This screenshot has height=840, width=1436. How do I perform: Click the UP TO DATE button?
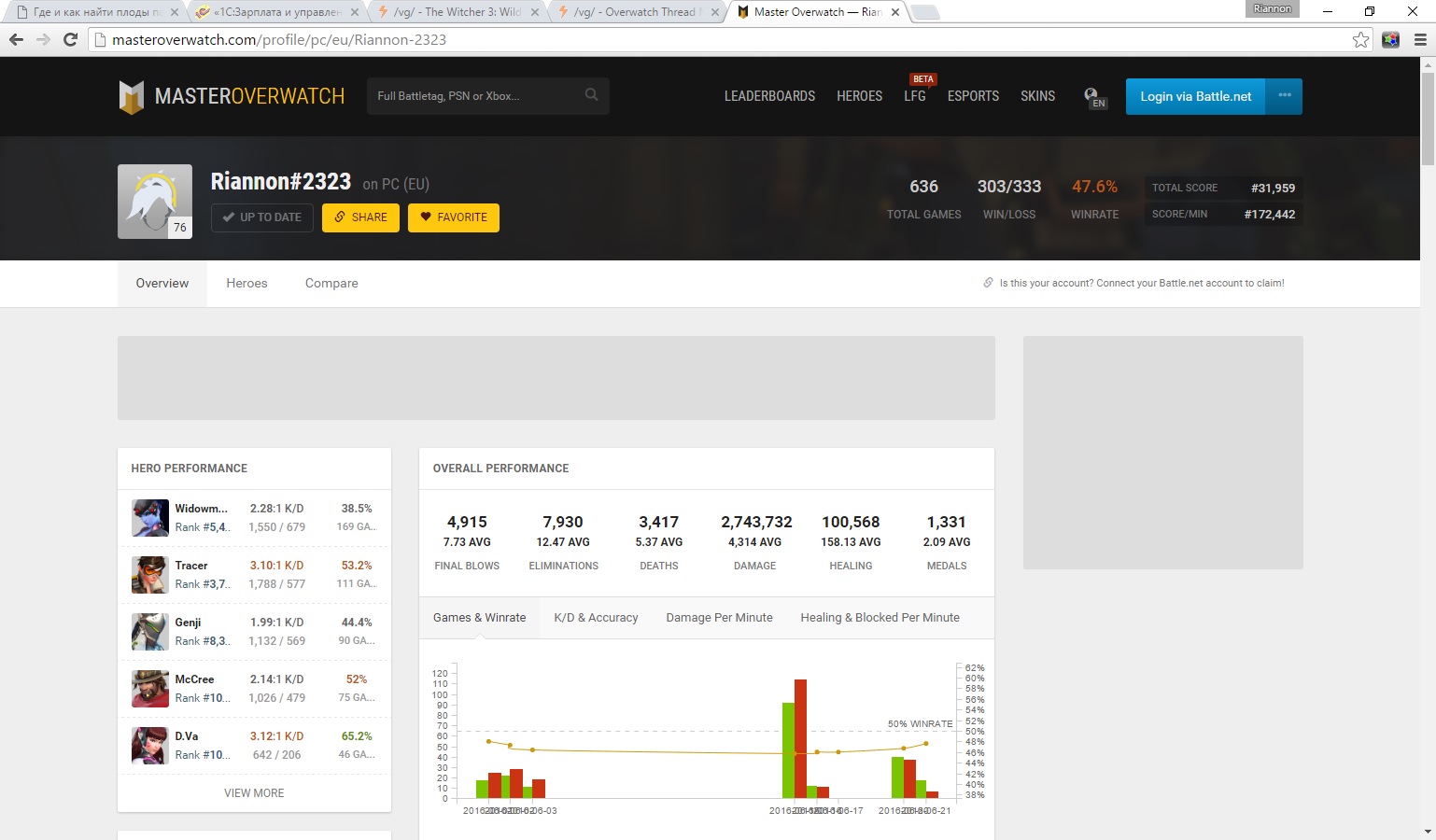click(261, 217)
